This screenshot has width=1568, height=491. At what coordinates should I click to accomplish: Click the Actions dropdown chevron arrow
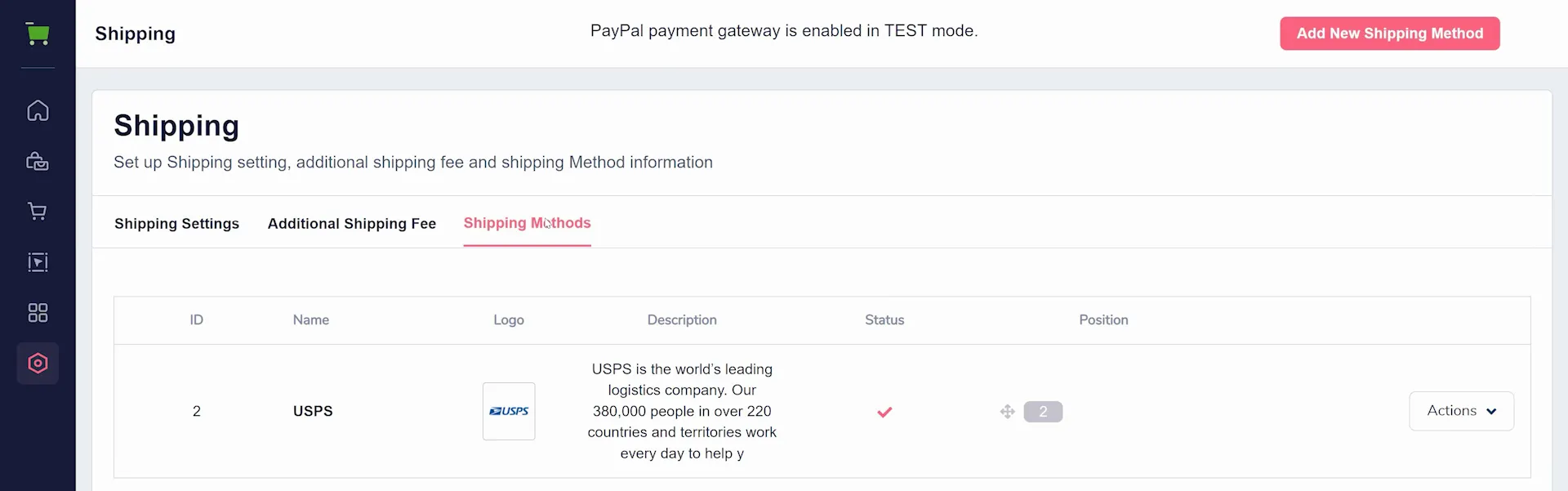(x=1492, y=412)
